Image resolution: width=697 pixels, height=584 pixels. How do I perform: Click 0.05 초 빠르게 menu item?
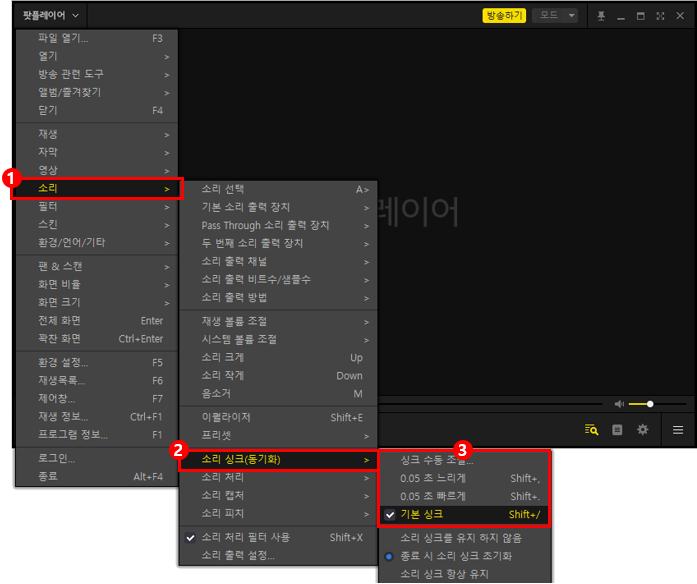coord(465,496)
